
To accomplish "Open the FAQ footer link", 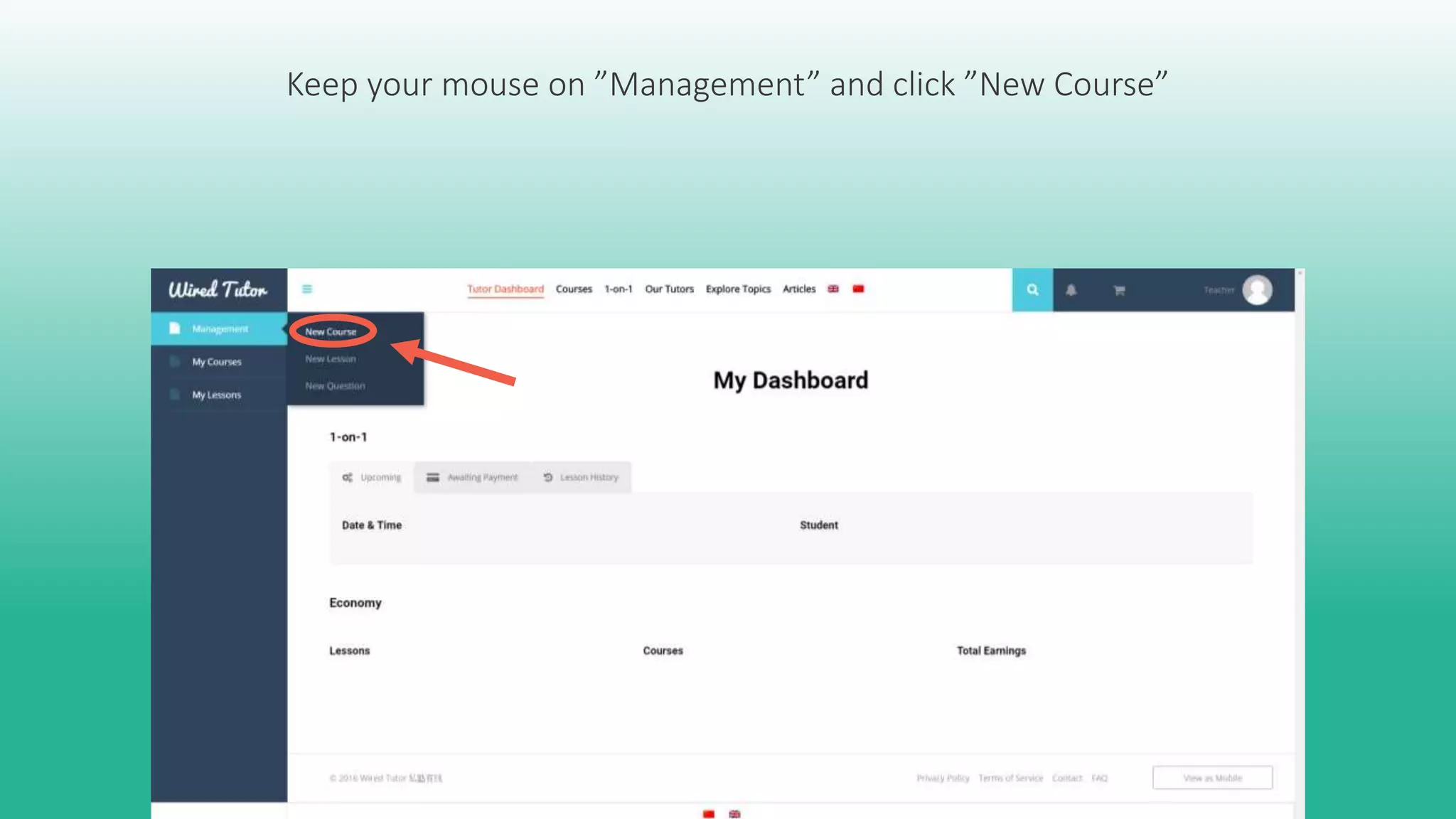I will click(1100, 778).
